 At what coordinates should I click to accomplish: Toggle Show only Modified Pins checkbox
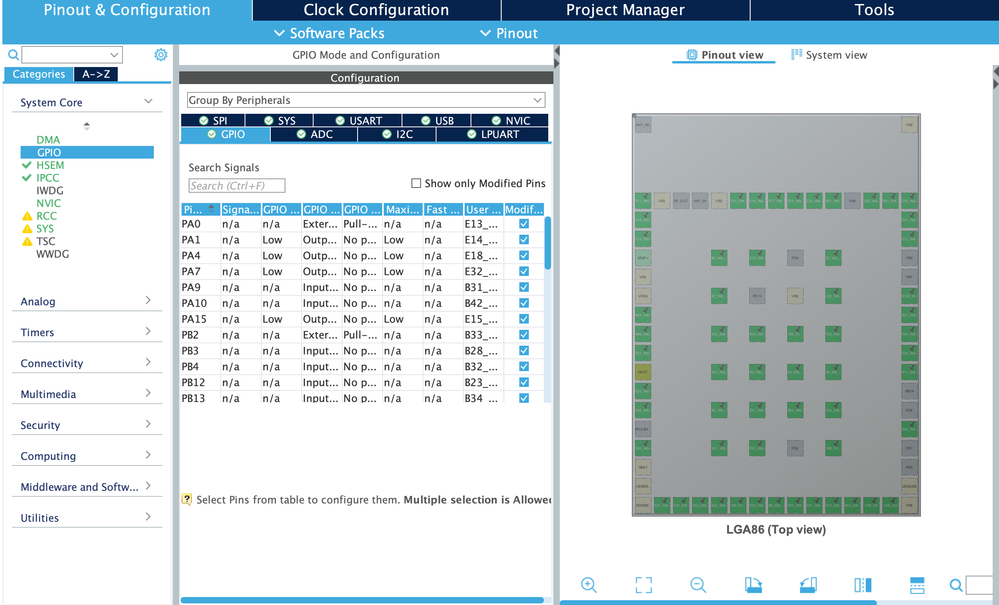pos(416,183)
